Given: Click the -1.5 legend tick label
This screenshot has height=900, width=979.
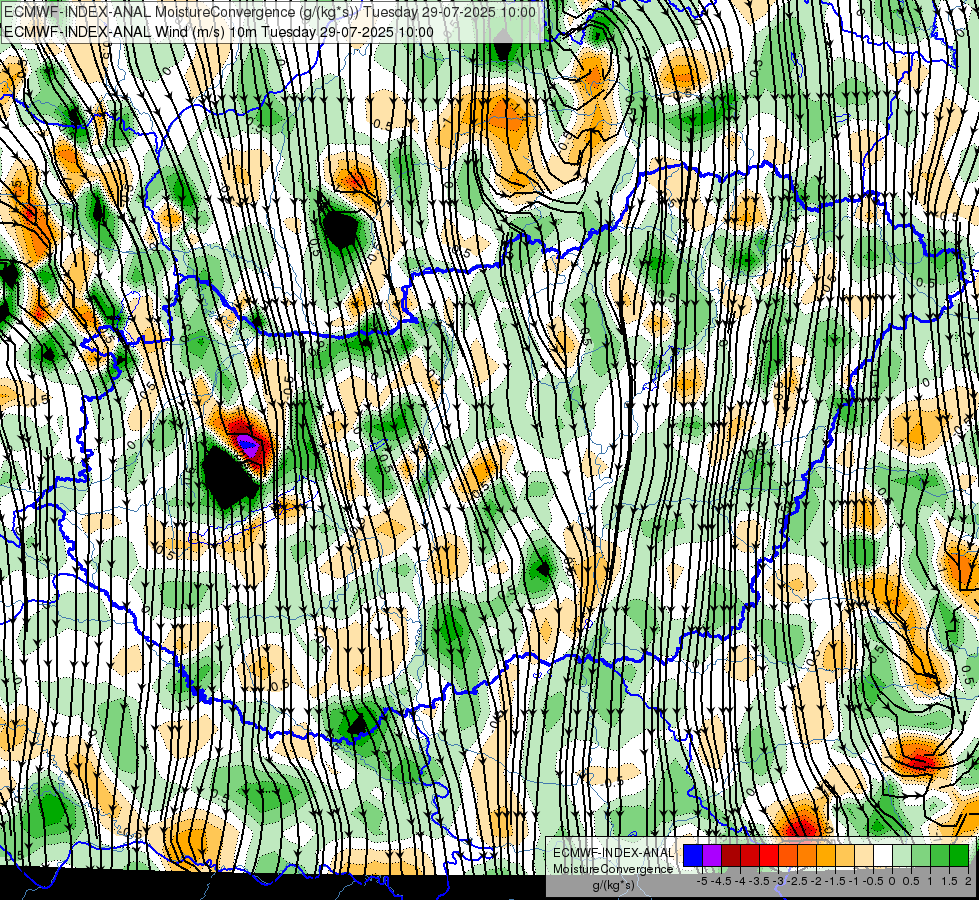Looking at the screenshot, I should coord(835,881).
